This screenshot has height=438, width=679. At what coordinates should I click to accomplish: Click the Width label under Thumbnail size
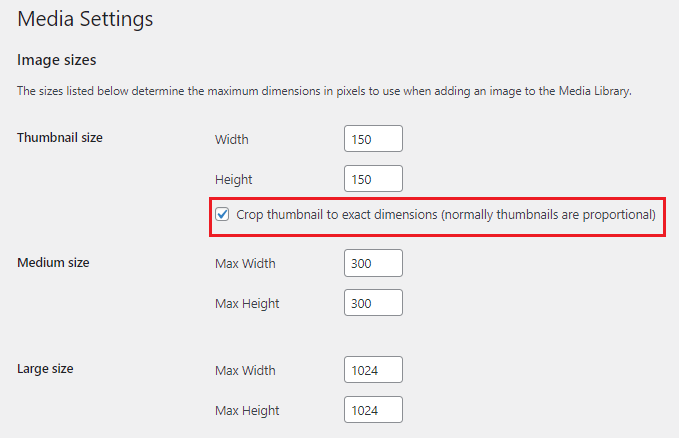coord(232,139)
